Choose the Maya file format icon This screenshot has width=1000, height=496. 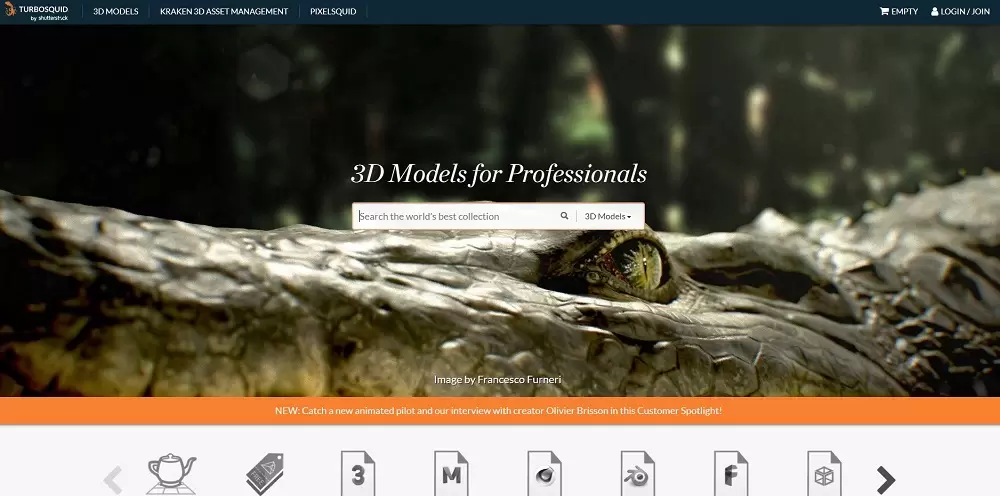451,474
